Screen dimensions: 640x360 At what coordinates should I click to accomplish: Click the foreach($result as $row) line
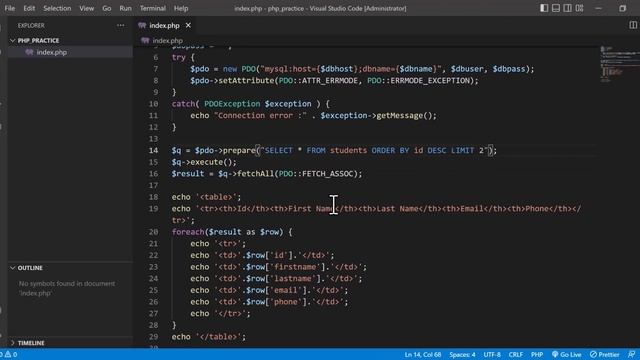point(232,232)
